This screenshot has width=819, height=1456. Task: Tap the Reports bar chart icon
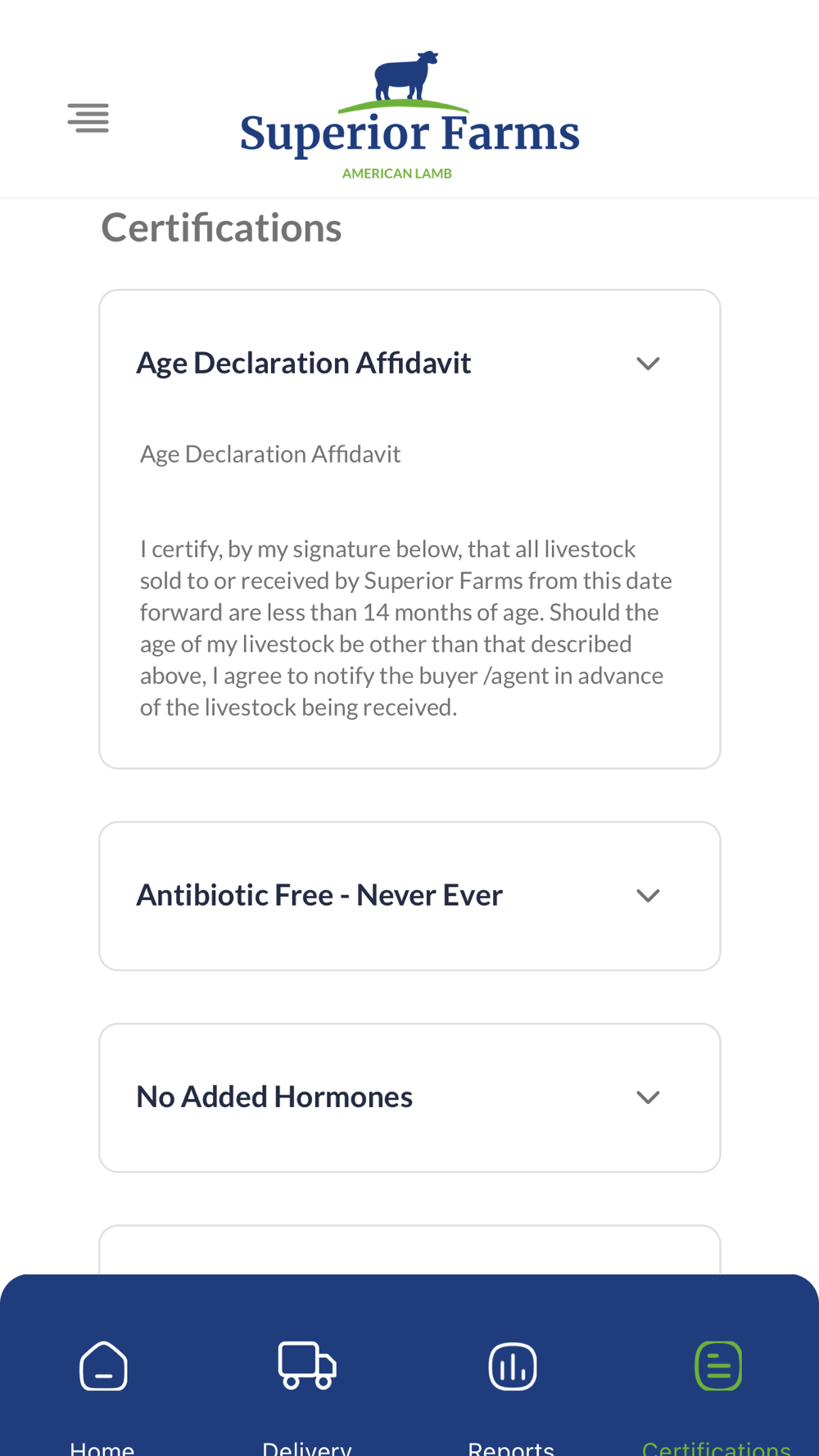tap(513, 1365)
